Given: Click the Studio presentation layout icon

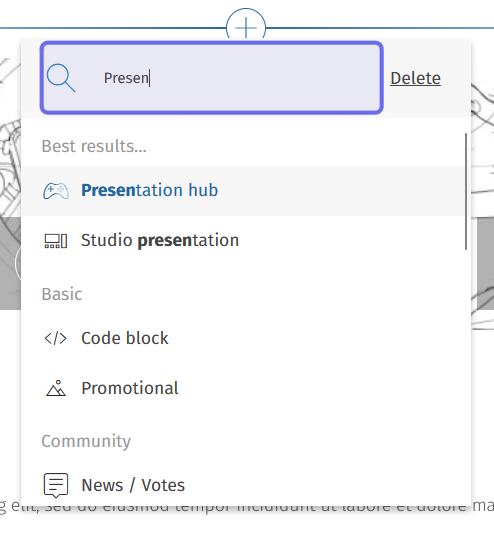Looking at the screenshot, I should pos(56,241).
